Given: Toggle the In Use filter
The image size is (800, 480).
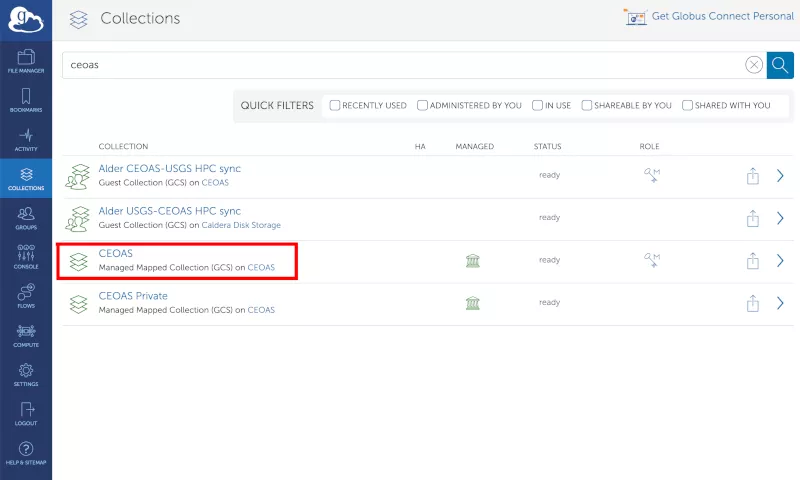Looking at the screenshot, I should 537,105.
